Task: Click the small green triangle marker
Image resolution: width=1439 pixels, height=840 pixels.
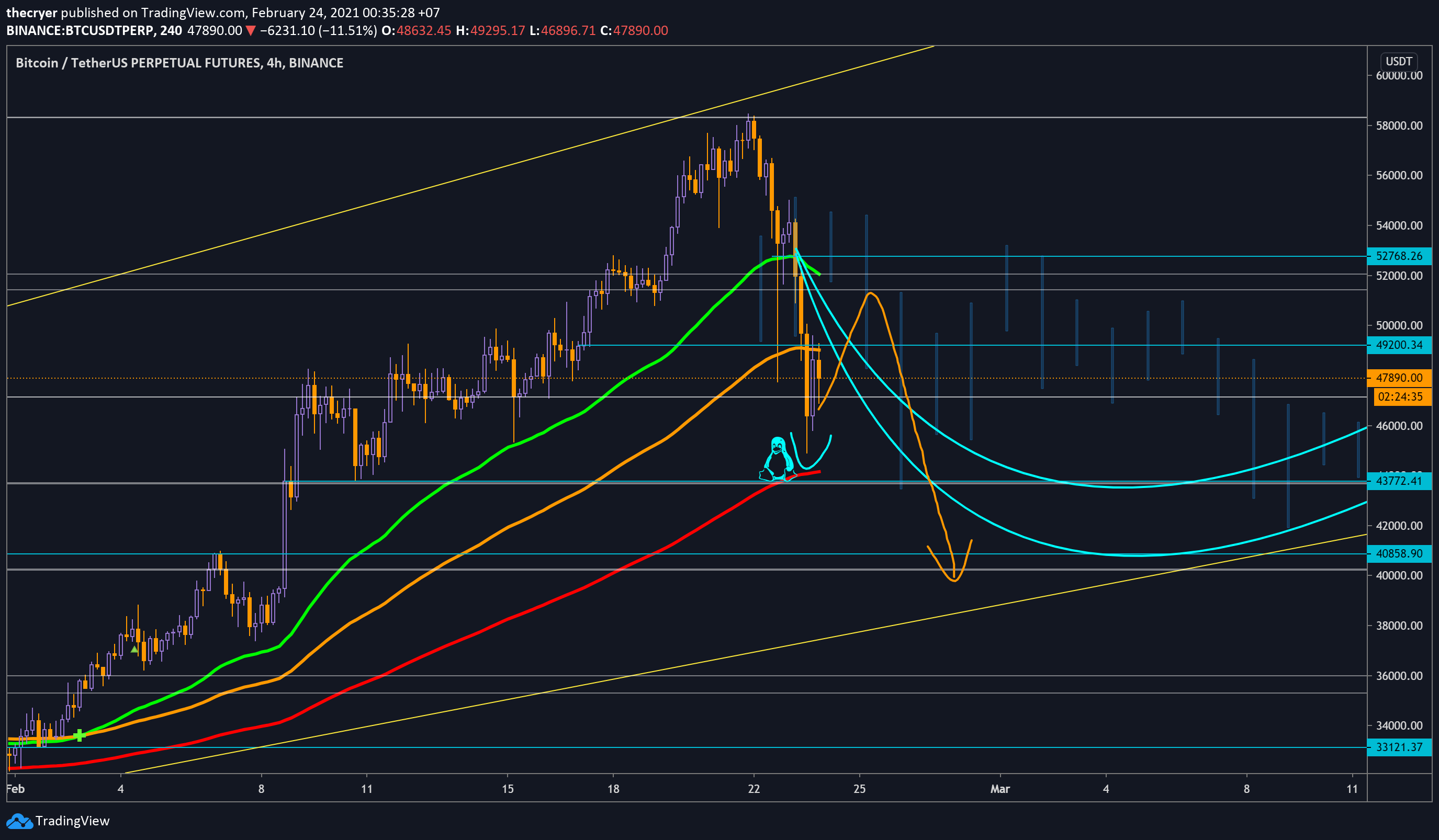Action: (x=134, y=650)
